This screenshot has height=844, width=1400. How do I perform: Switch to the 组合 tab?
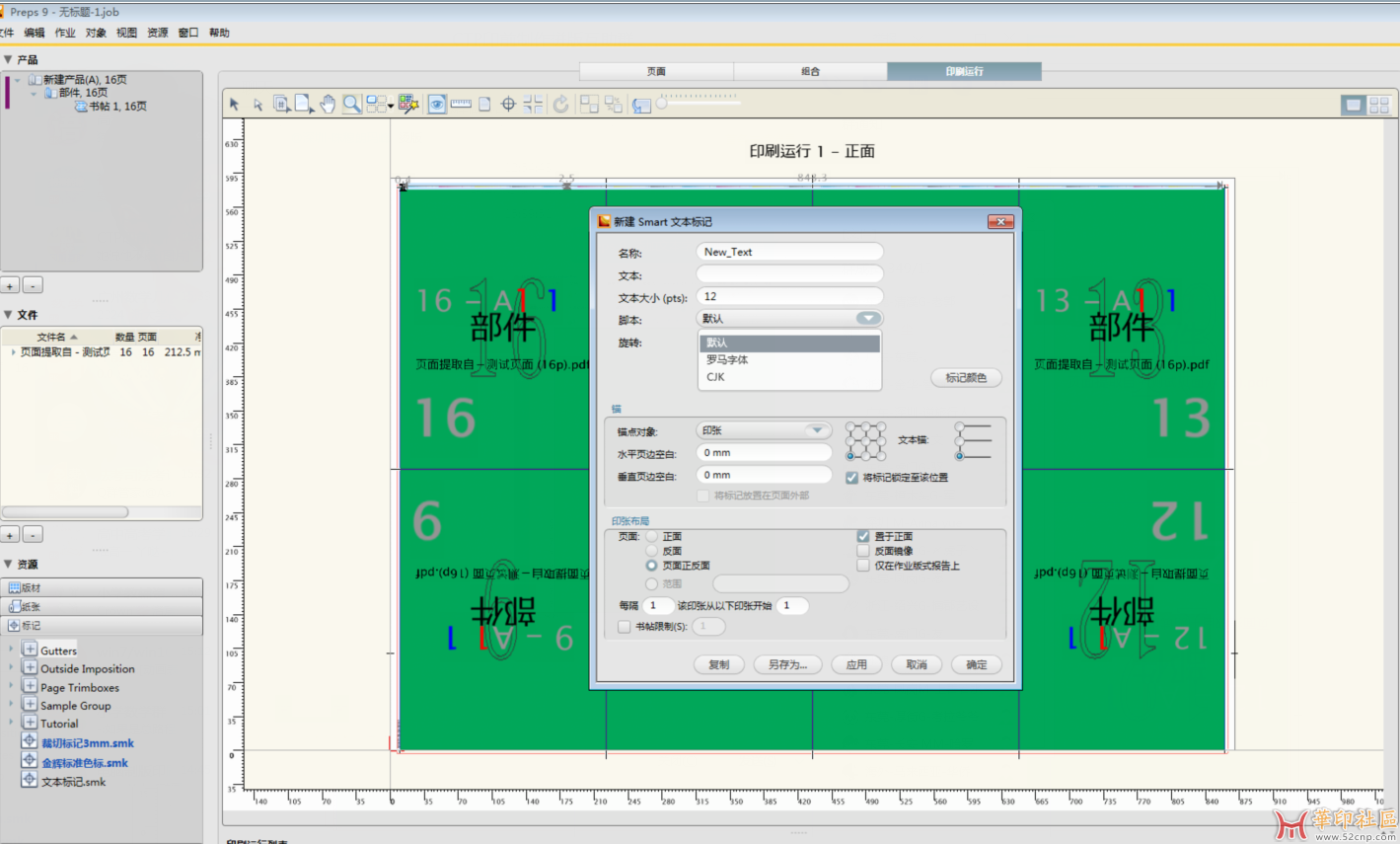[x=810, y=71]
